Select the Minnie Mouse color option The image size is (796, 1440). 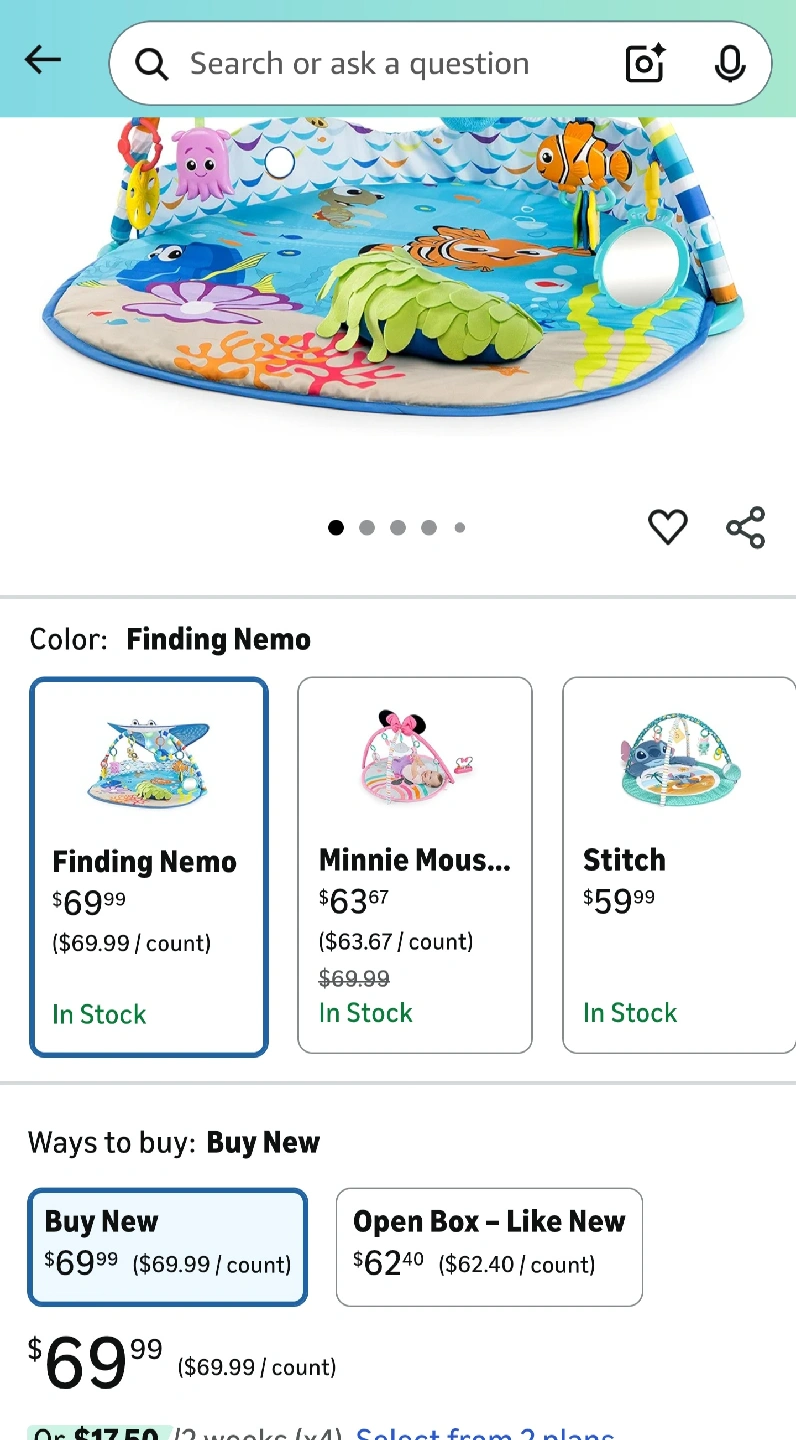click(414, 865)
